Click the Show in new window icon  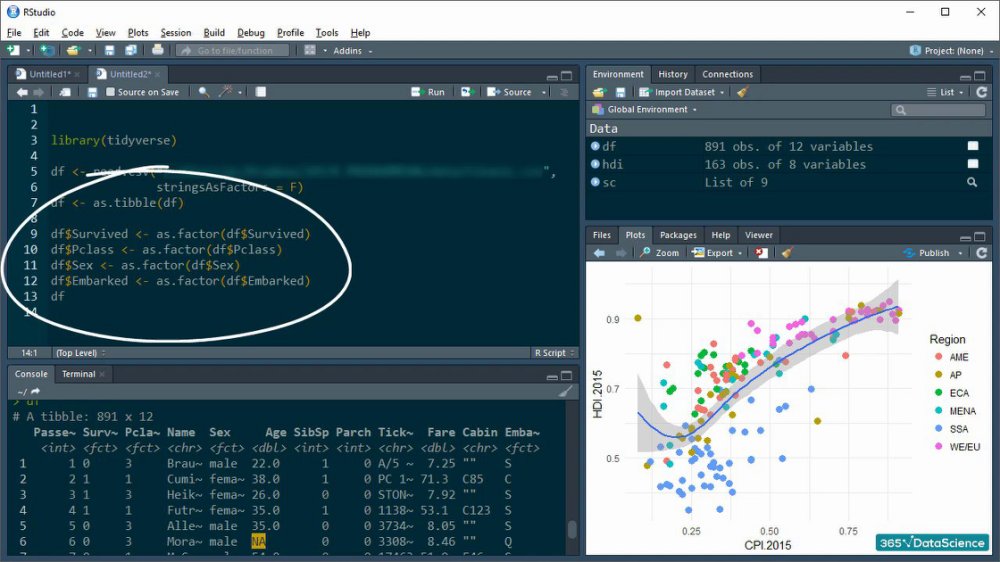click(x=65, y=92)
